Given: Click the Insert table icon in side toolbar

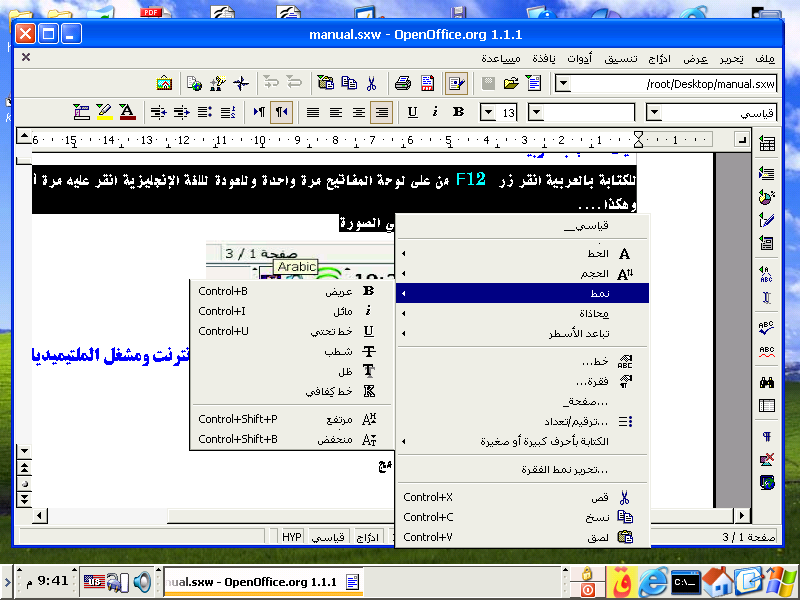Looking at the screenshot, I should 767,144.
